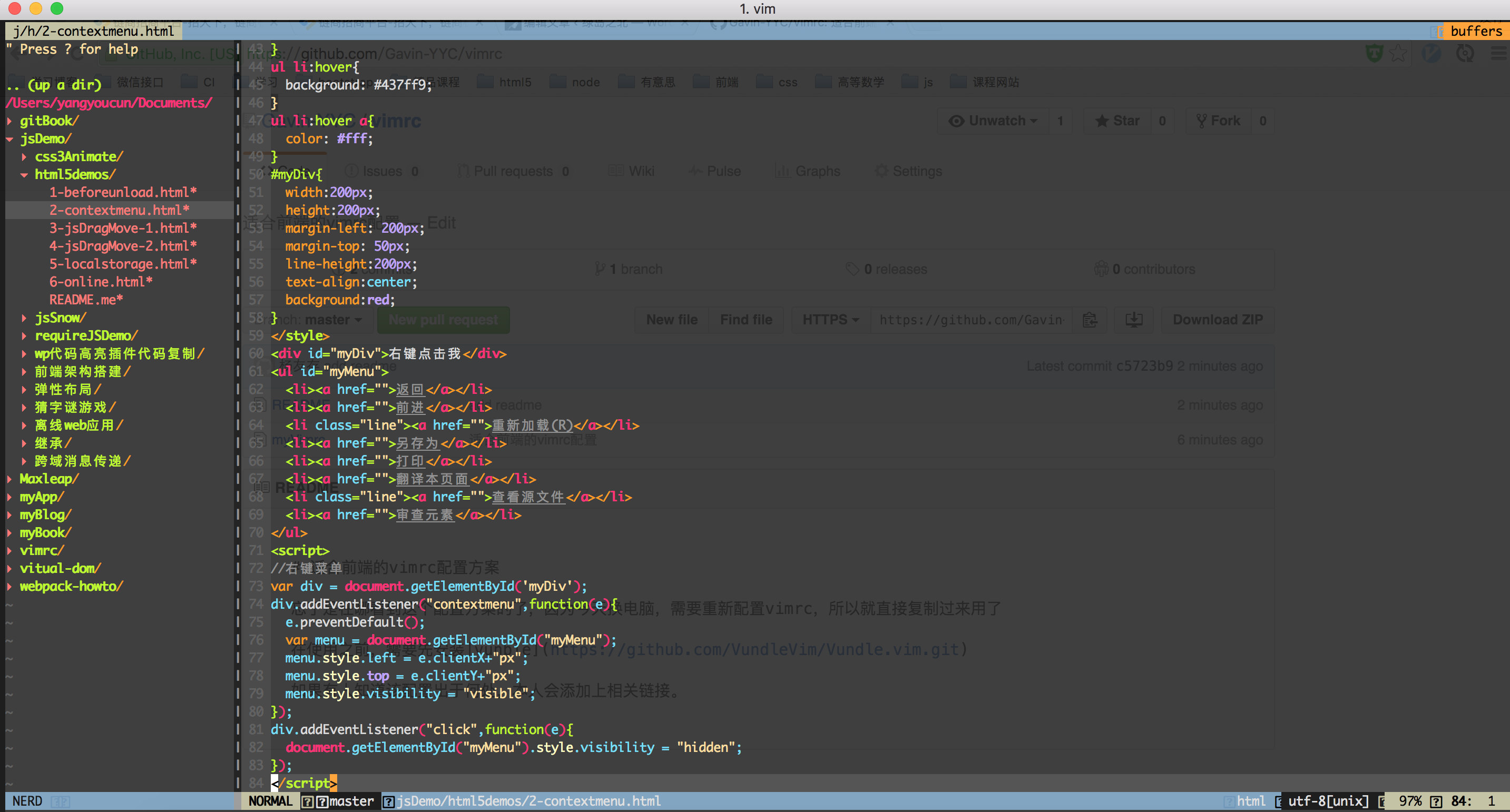Click the clipboard copy icon beside the repo URL

1090,320
